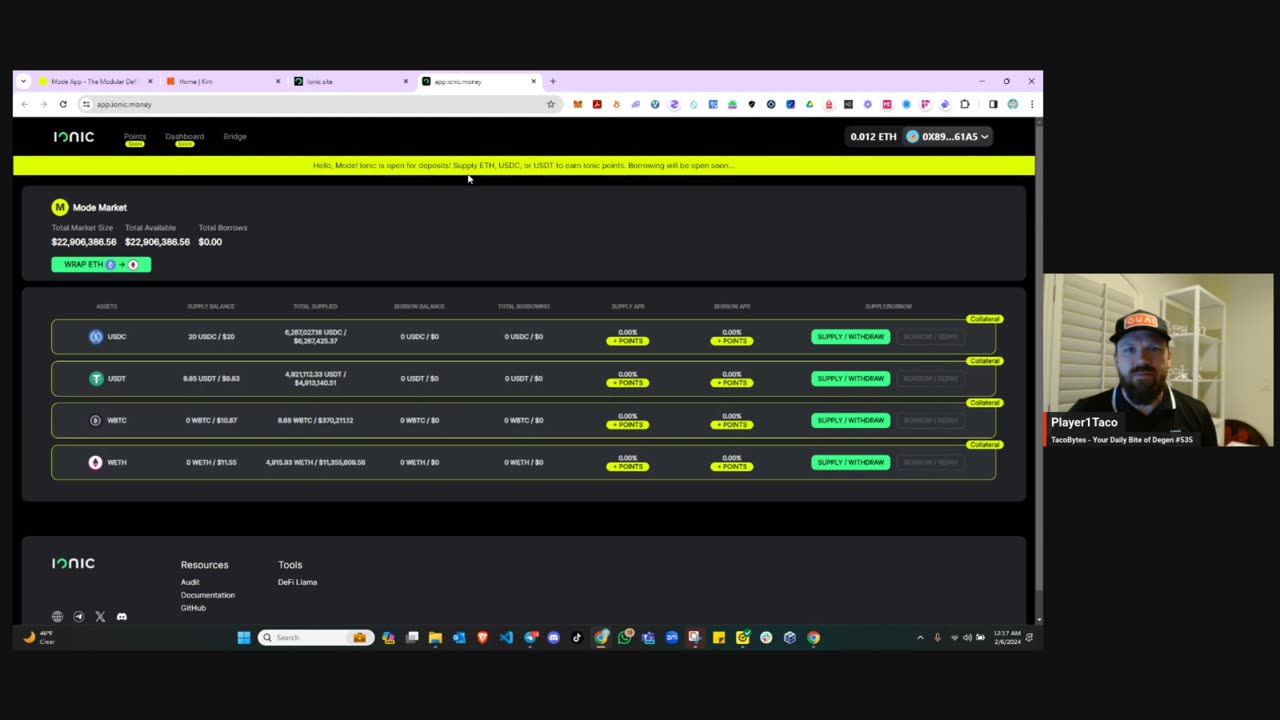Open the GitHub link in footer
The width and height of the screenshot is (1280, 720).
[x=193, y=608]
